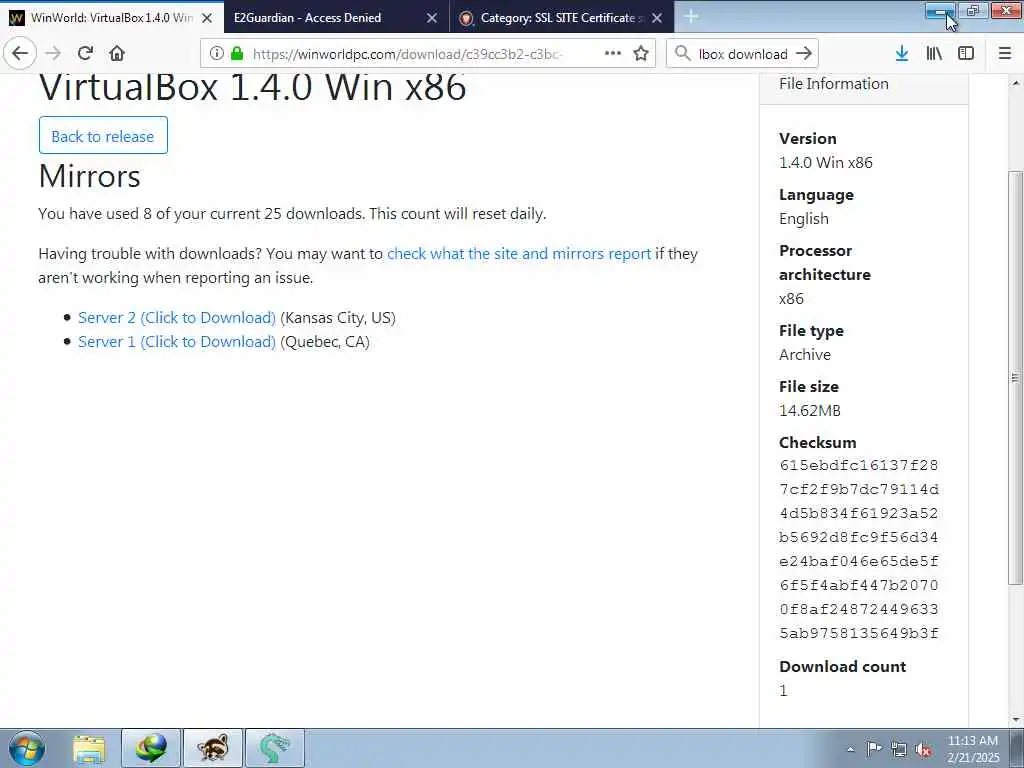Click the '(Quebec, CA)' location text

click(x=325, y=342)
